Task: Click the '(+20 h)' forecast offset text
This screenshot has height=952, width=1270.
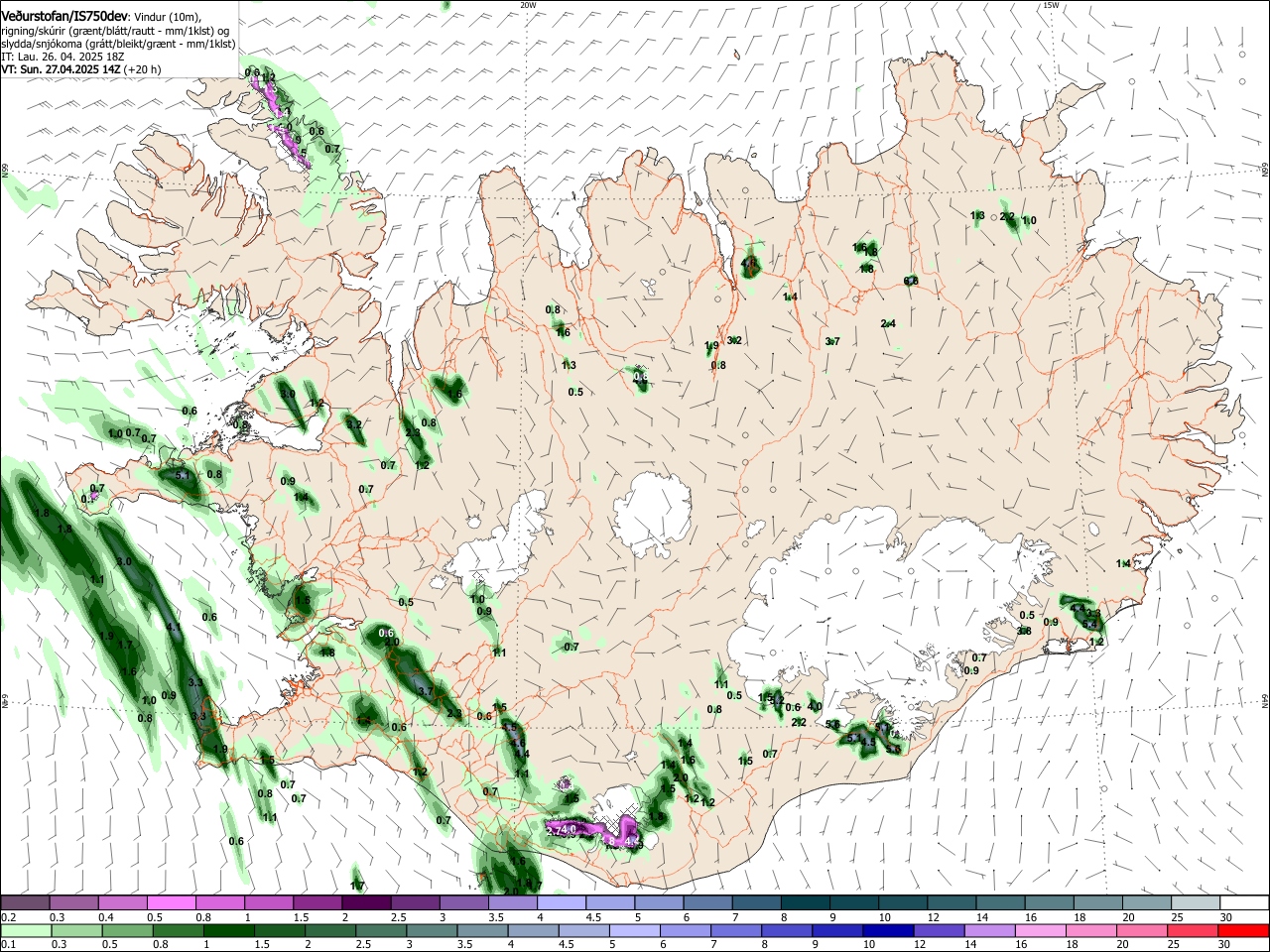Action: (x=143, y=69)
